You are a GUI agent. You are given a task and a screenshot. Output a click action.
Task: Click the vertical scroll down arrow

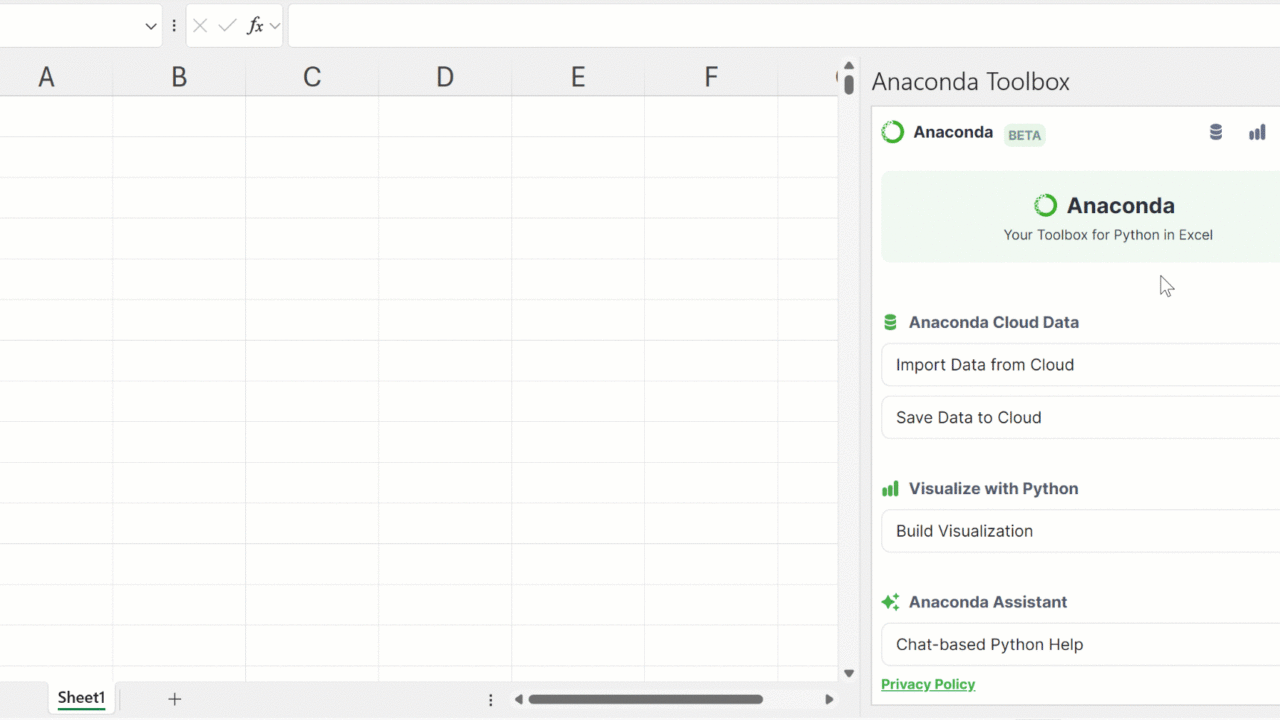click(849, 674)
